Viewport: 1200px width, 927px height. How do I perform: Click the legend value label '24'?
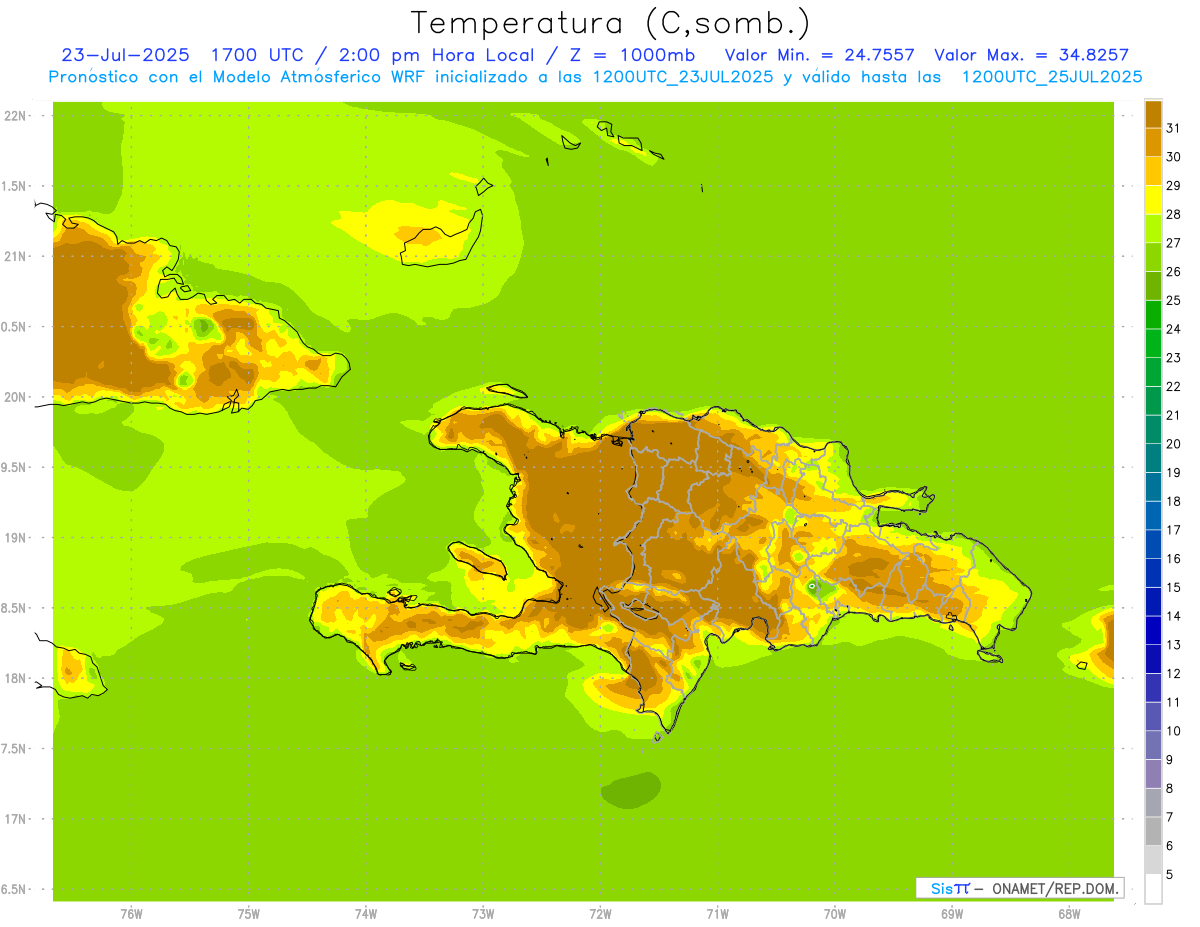click(1173, 329)
